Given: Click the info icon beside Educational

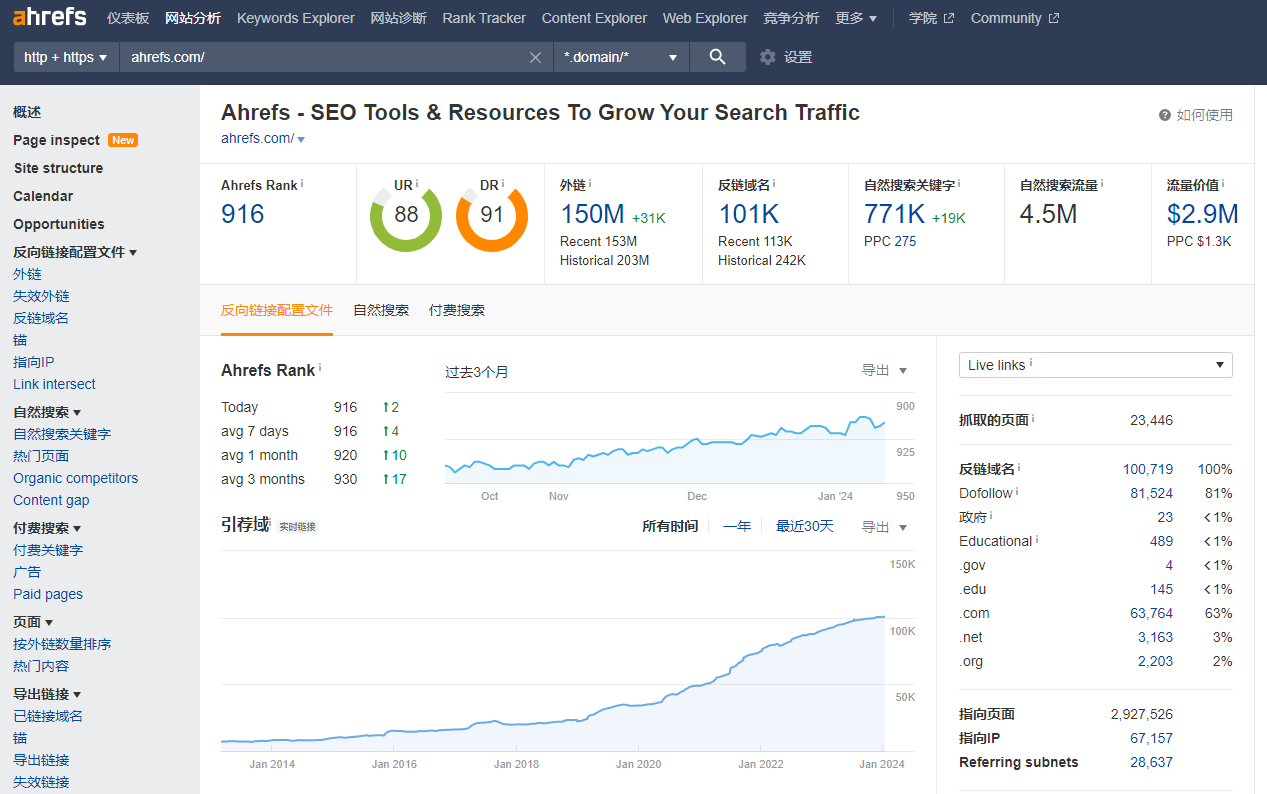Looking at the screenshot, I should click(1037, 540).
